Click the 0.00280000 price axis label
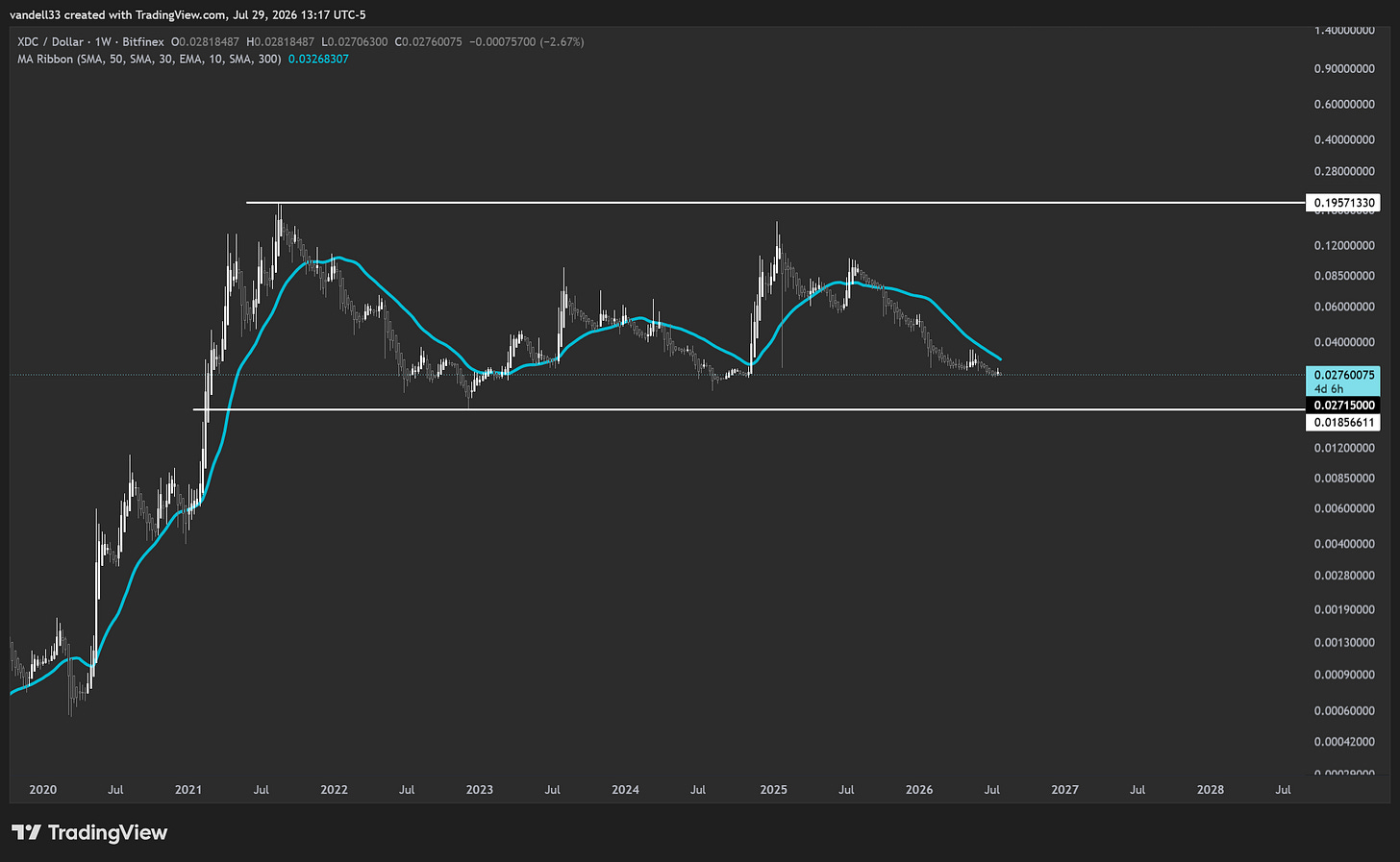This screenshot has width=1400, height=862. (x=1344, y=576)
